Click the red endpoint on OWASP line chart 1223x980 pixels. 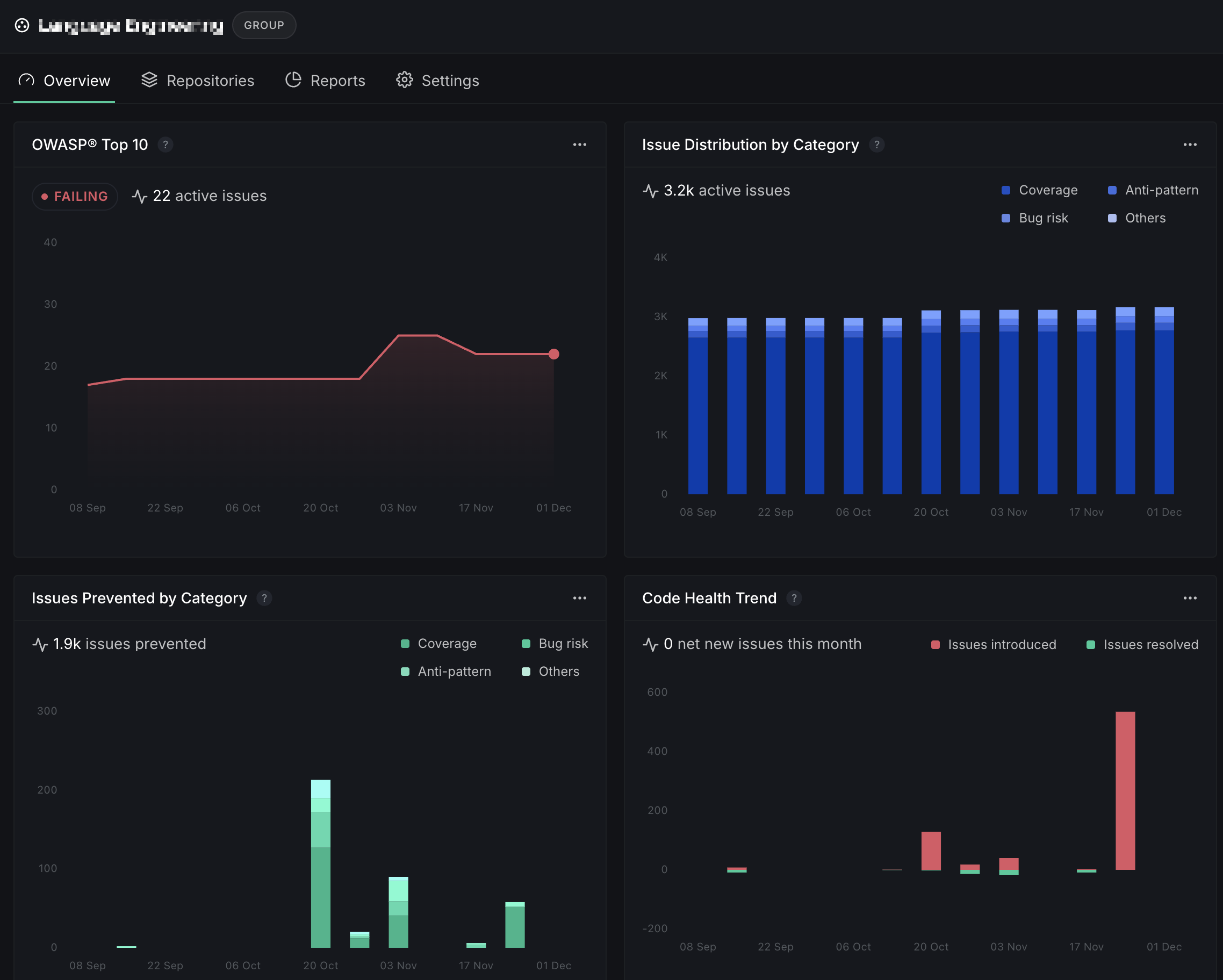click(x=553, y=354)
